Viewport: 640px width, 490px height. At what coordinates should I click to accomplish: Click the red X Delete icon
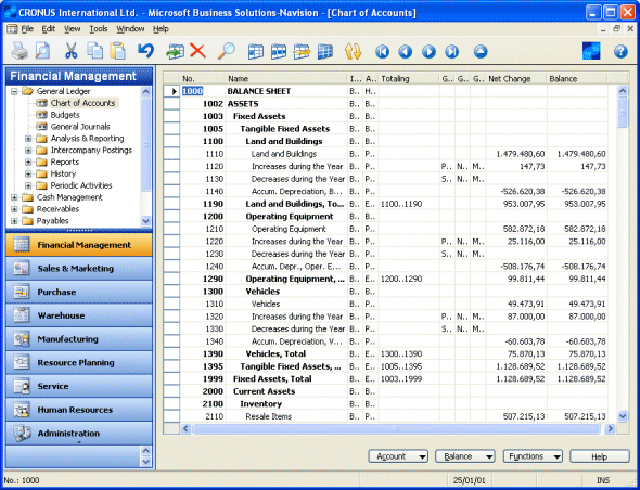pos(198,51)
